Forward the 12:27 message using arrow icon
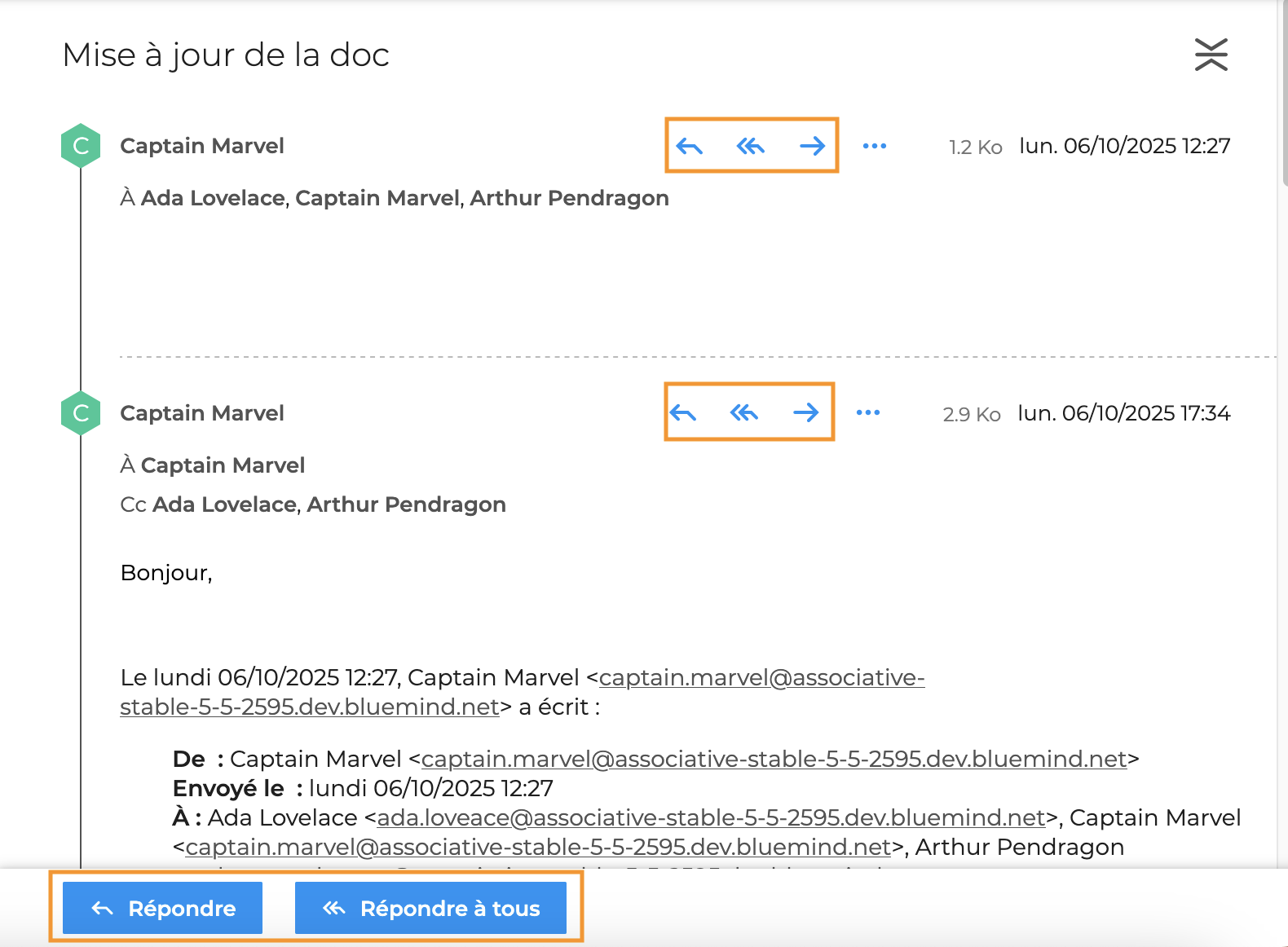 tap(812, 147)
